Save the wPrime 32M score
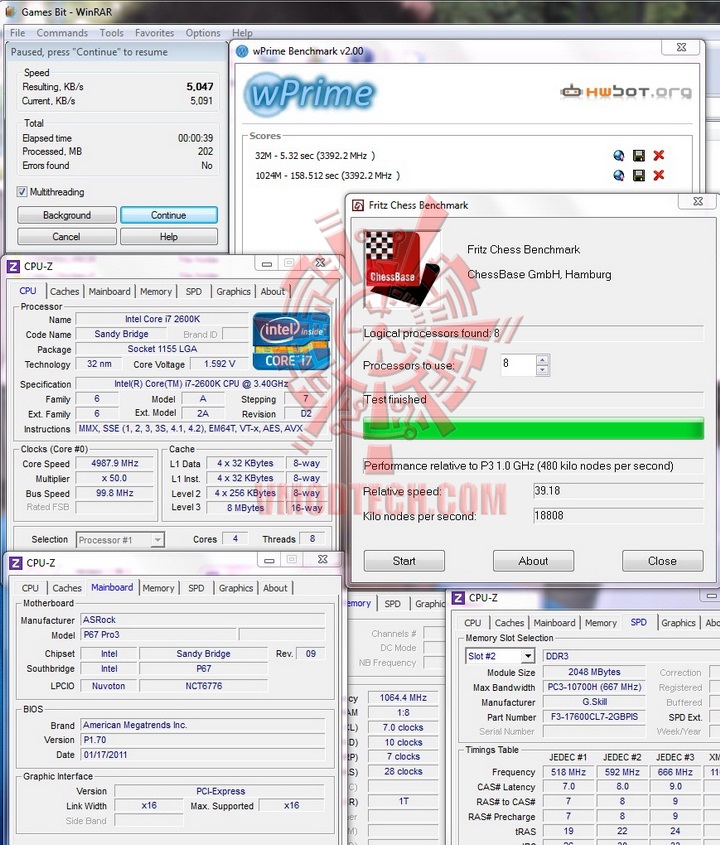 (x=639, y=156)
